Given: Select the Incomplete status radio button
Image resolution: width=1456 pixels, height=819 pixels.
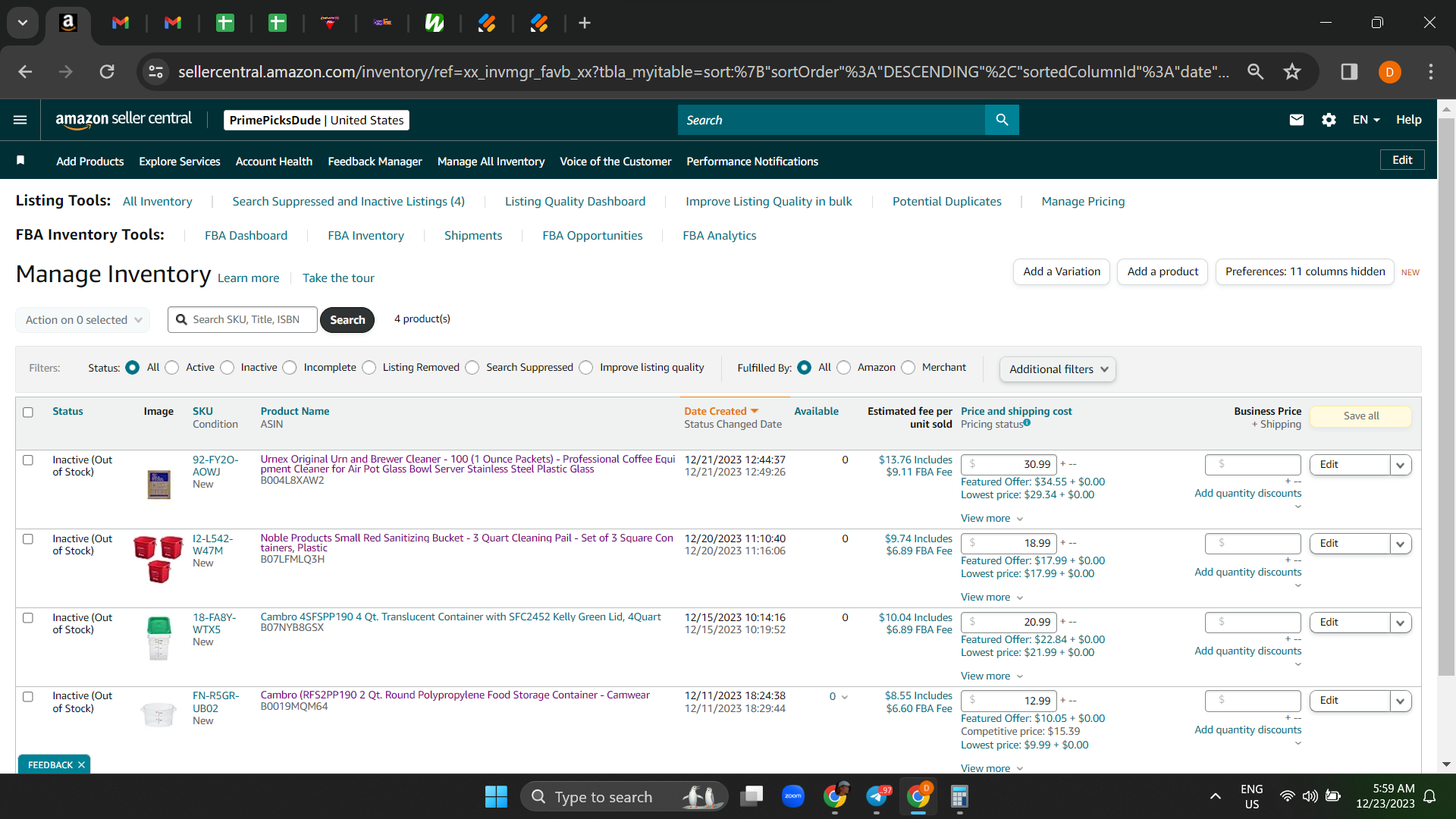Looking at the screenshot, I should (x=290, y=368).
